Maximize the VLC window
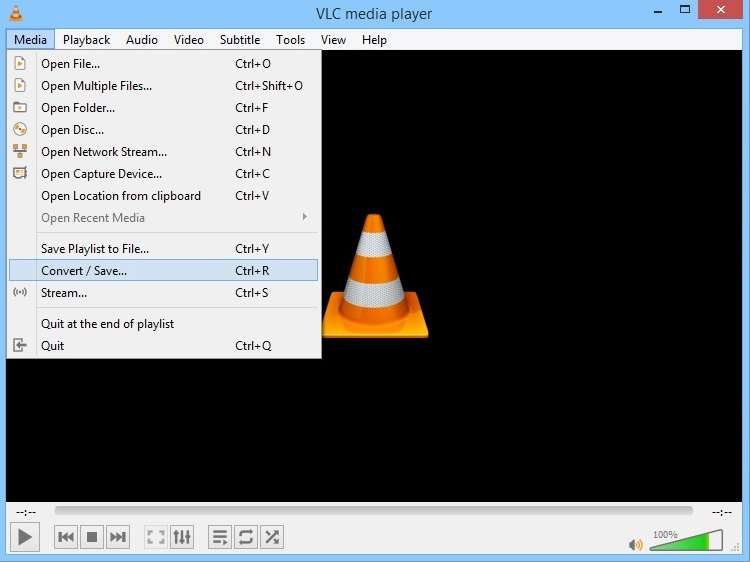 coord(685,10)
